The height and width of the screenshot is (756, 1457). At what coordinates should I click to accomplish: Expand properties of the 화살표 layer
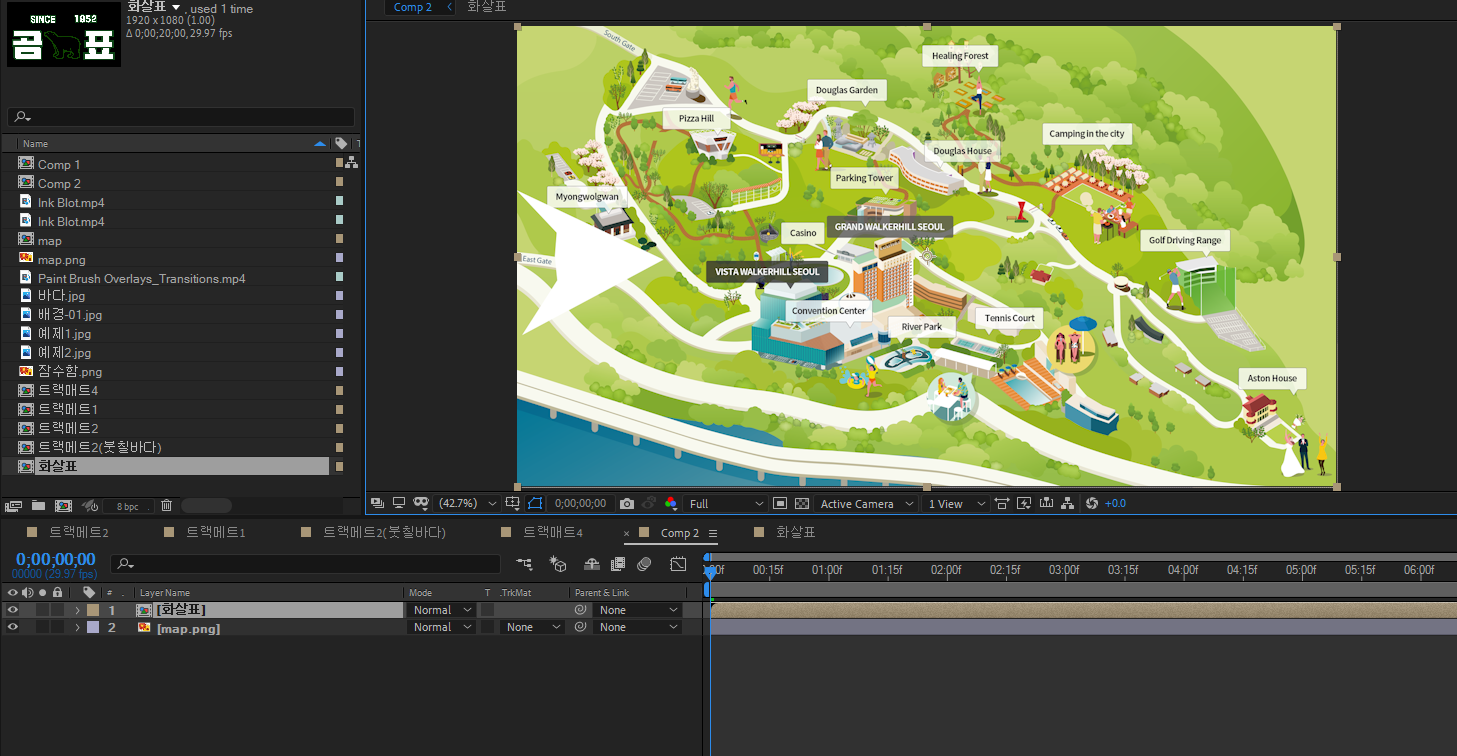pos(77,610)
